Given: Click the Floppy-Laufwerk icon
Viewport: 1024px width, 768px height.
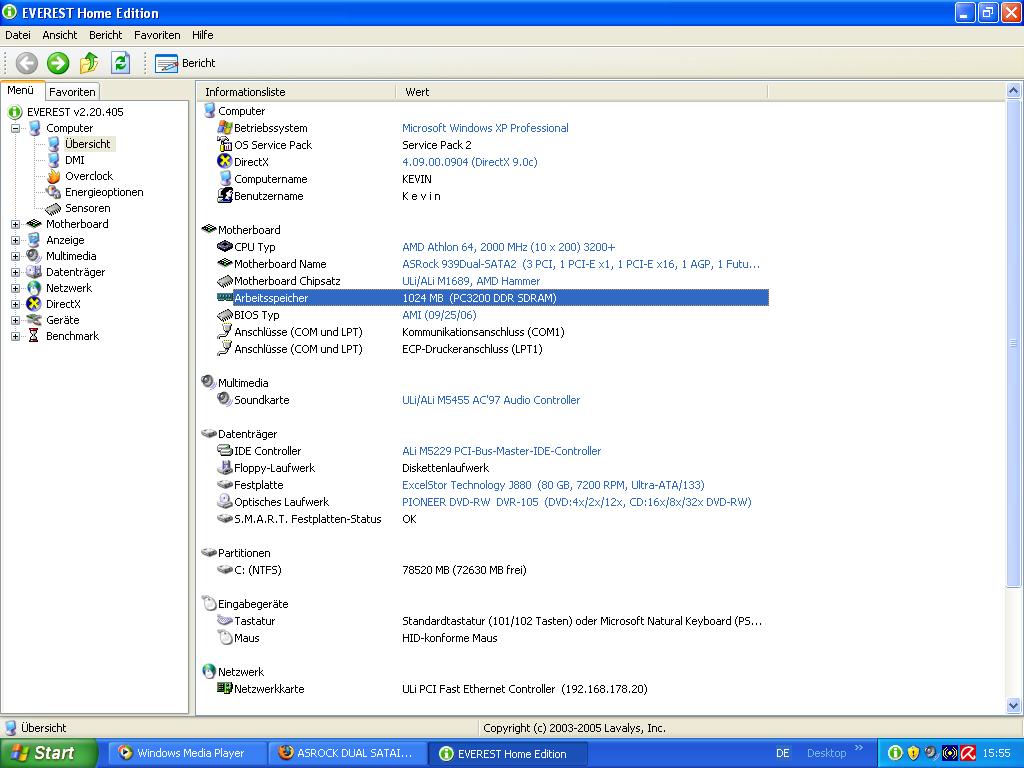Looking at the screenshot, I should [x=225, y=467].
